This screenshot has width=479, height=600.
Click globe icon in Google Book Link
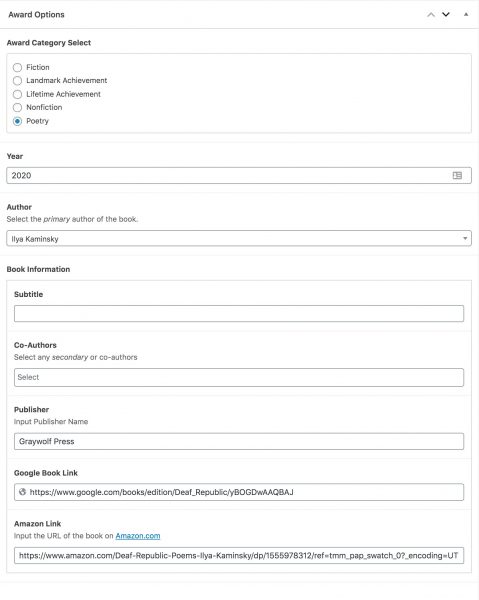point(23,492)
